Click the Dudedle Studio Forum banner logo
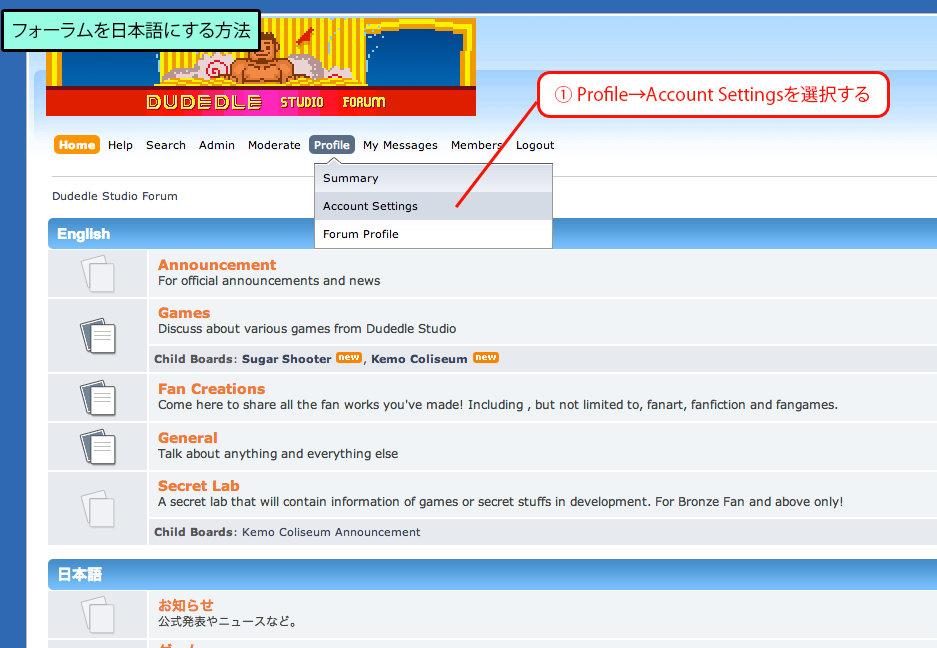This screenshot has width=937, height=648. click(261, 67)
